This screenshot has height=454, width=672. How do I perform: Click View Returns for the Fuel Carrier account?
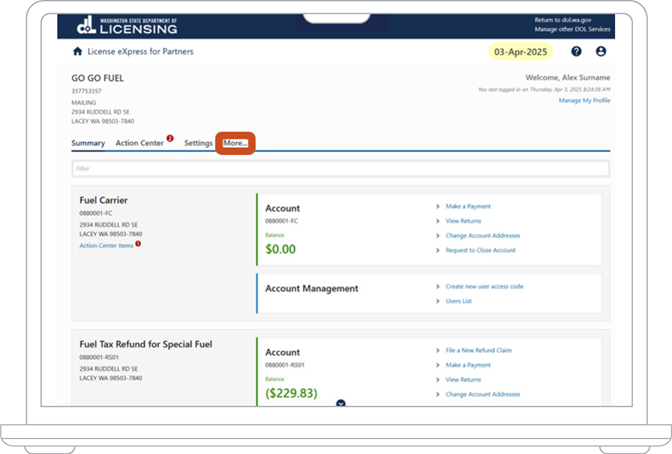(463, 221)
